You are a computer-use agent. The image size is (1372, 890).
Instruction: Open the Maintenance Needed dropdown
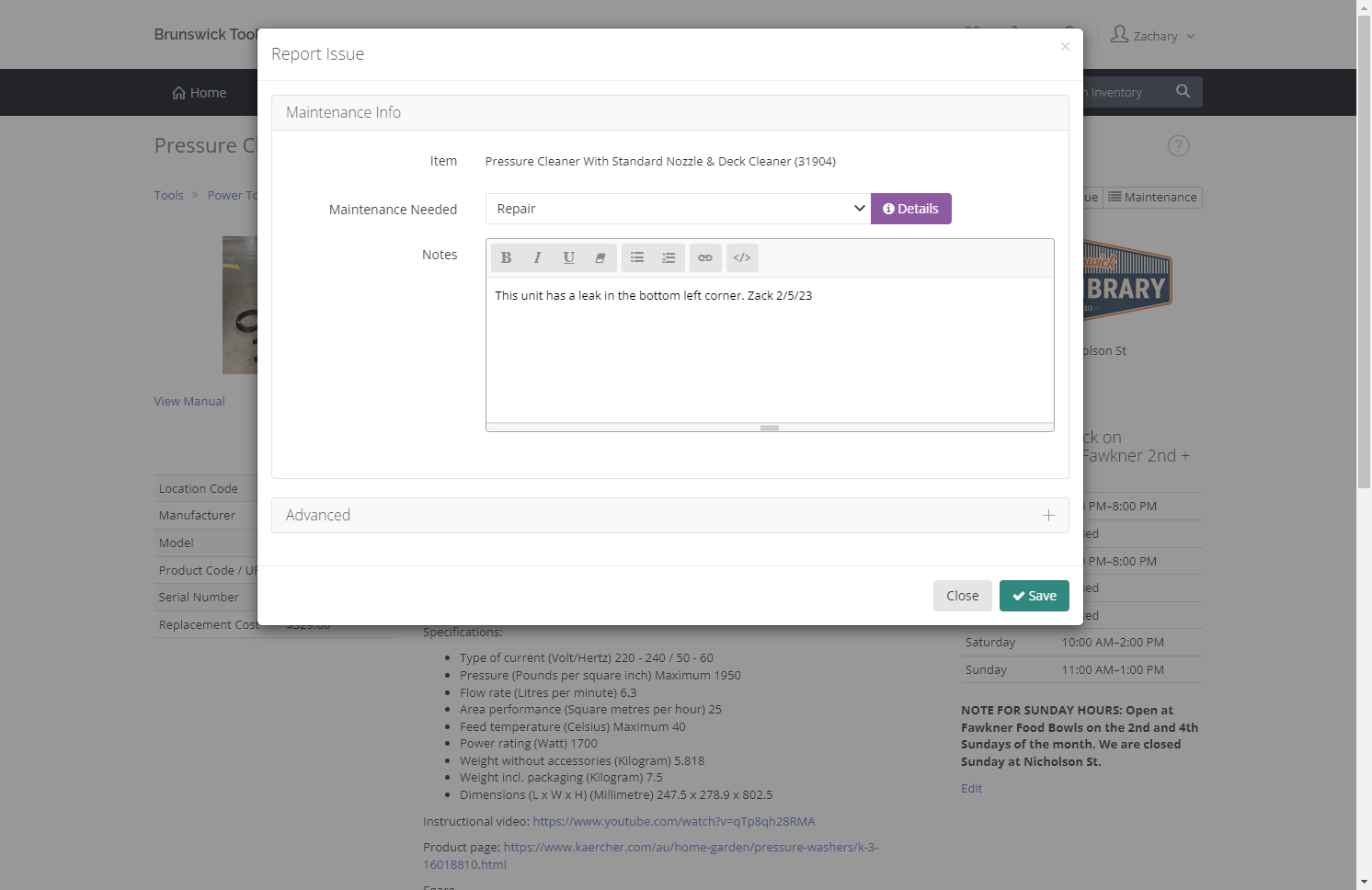(678, 209)
